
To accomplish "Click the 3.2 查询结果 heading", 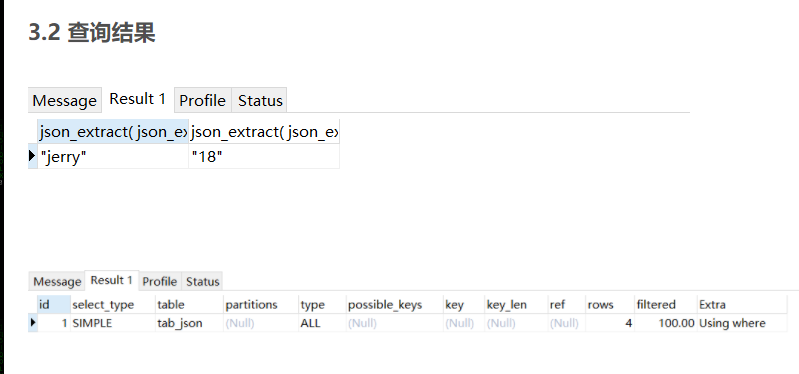I will tap(92, 32).
